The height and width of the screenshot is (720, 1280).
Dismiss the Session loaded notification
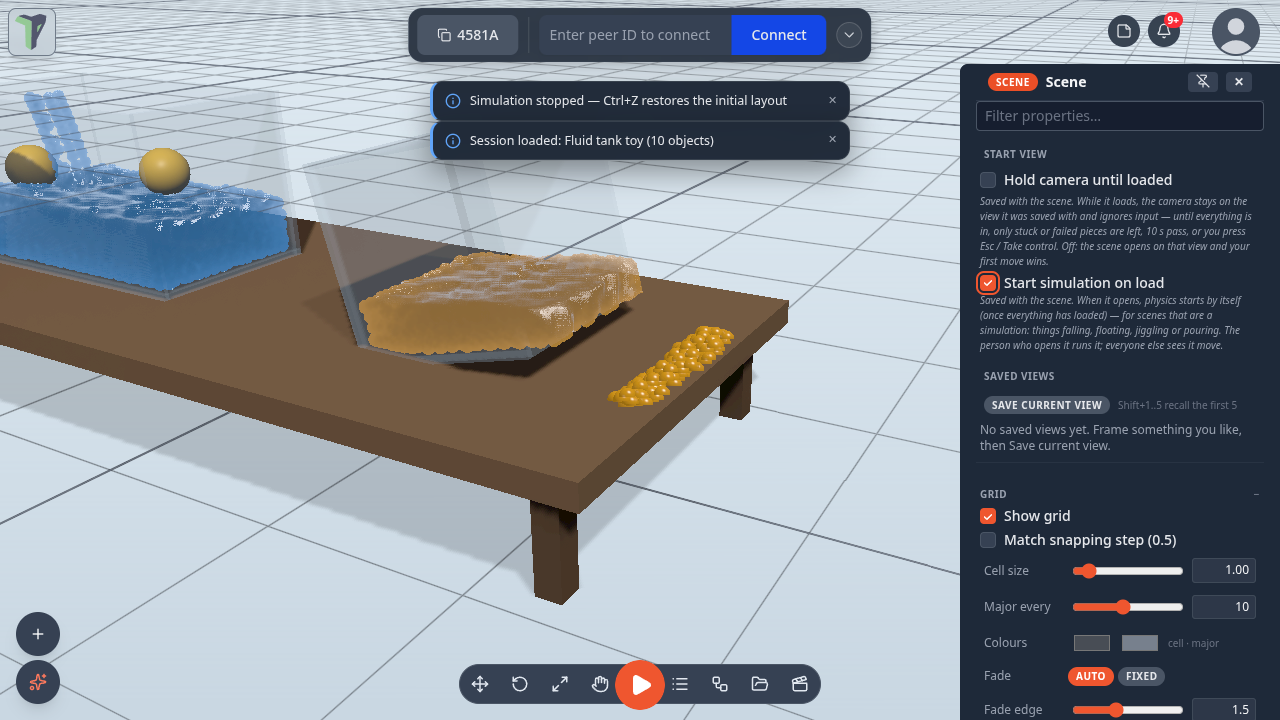(832, 139)
